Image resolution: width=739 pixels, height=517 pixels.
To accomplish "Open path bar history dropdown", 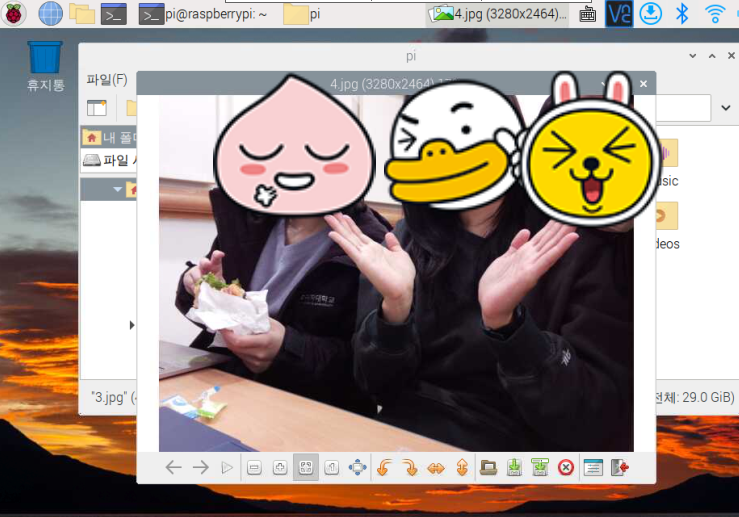I will (x=726, y=108).
